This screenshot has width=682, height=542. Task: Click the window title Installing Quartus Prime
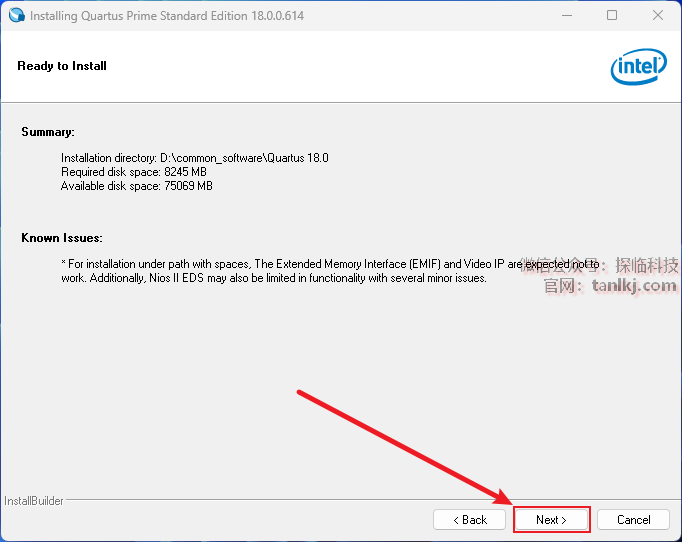pyautogui.click(x=167, y=16)
